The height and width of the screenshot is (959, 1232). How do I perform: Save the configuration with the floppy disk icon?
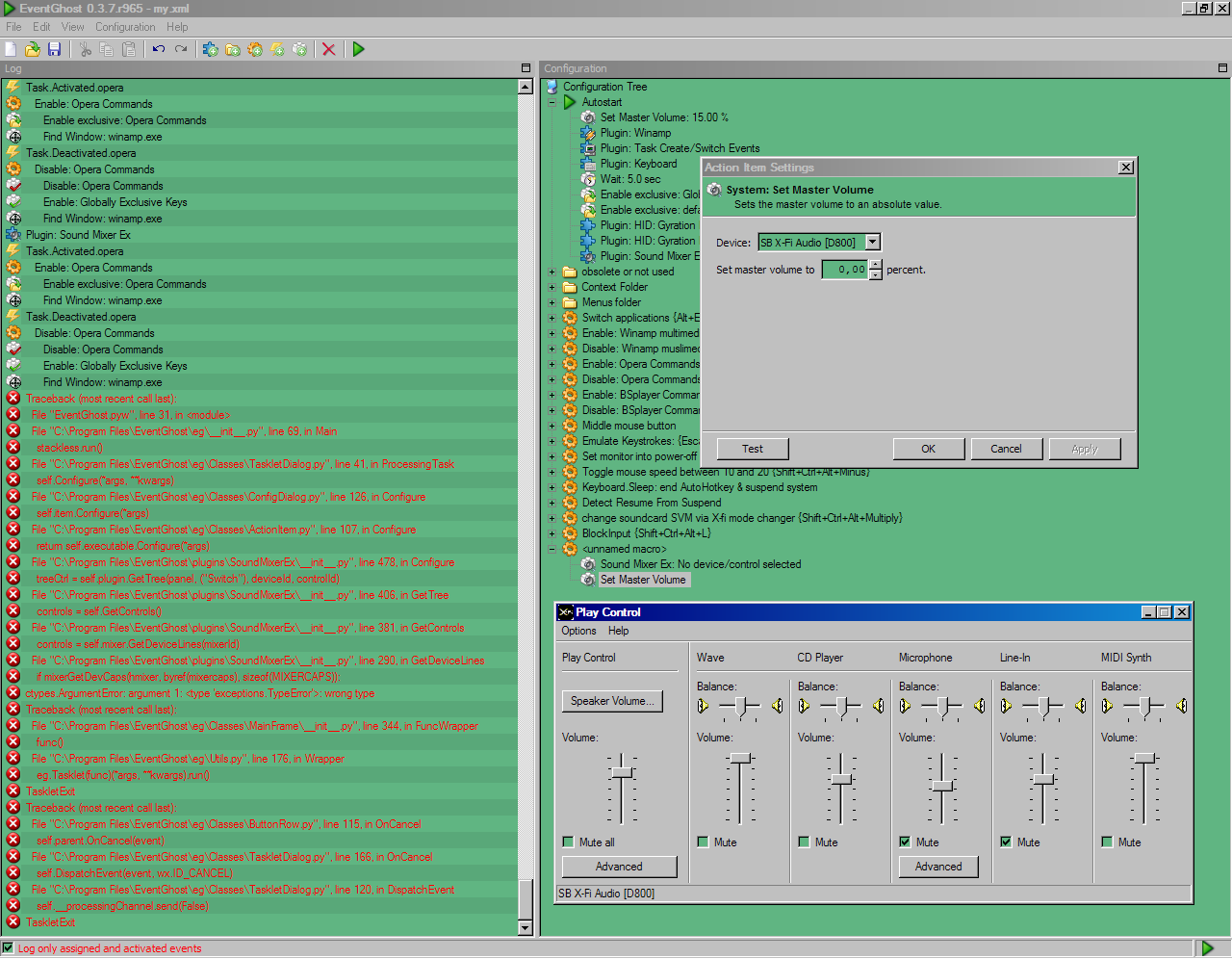coord(54,49)
